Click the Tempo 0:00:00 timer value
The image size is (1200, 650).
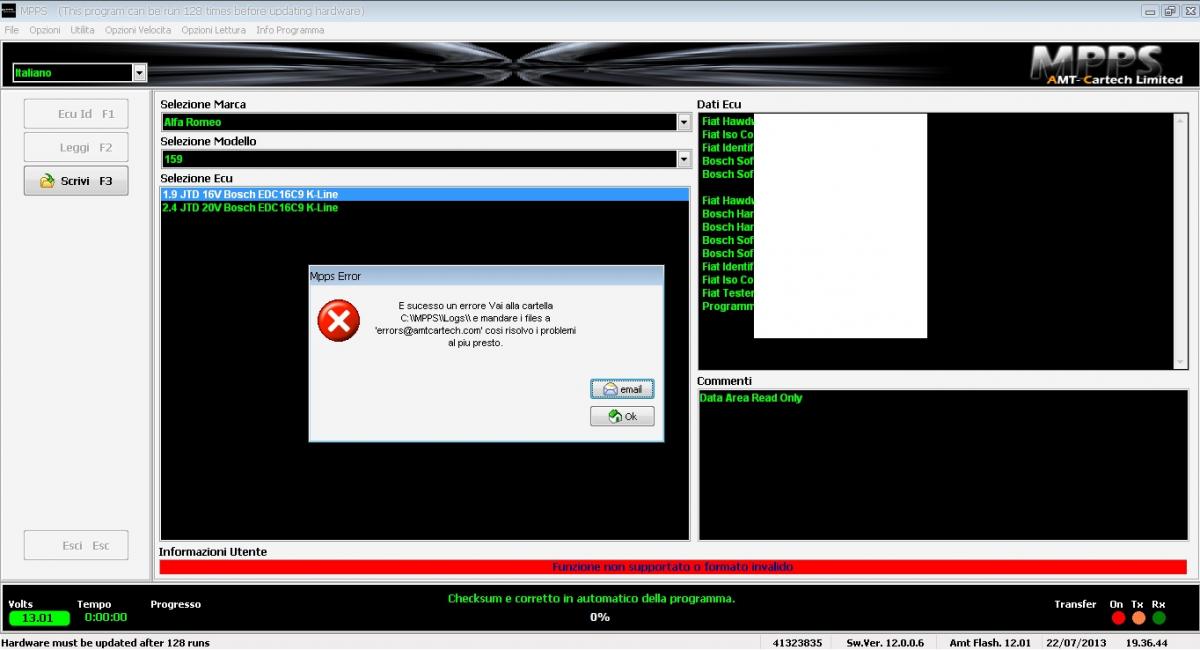[106, 617]
